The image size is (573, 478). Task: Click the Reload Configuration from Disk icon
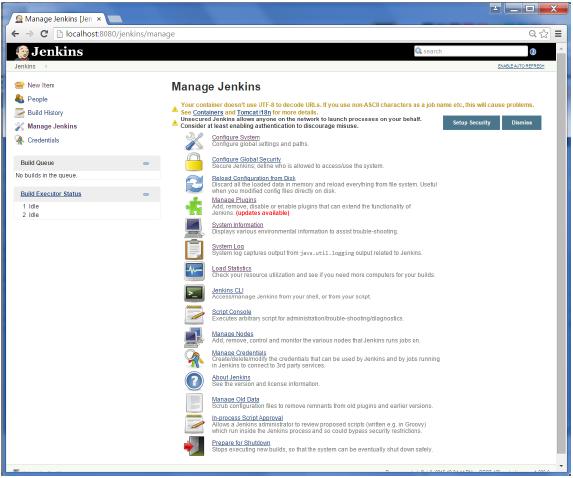pyautogui.click(x=194, y=184)
